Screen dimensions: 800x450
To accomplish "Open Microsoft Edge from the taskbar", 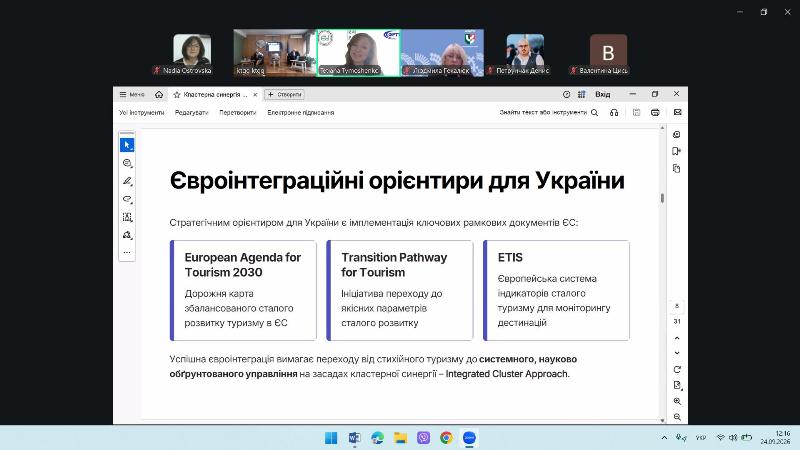I will [378, 438].
